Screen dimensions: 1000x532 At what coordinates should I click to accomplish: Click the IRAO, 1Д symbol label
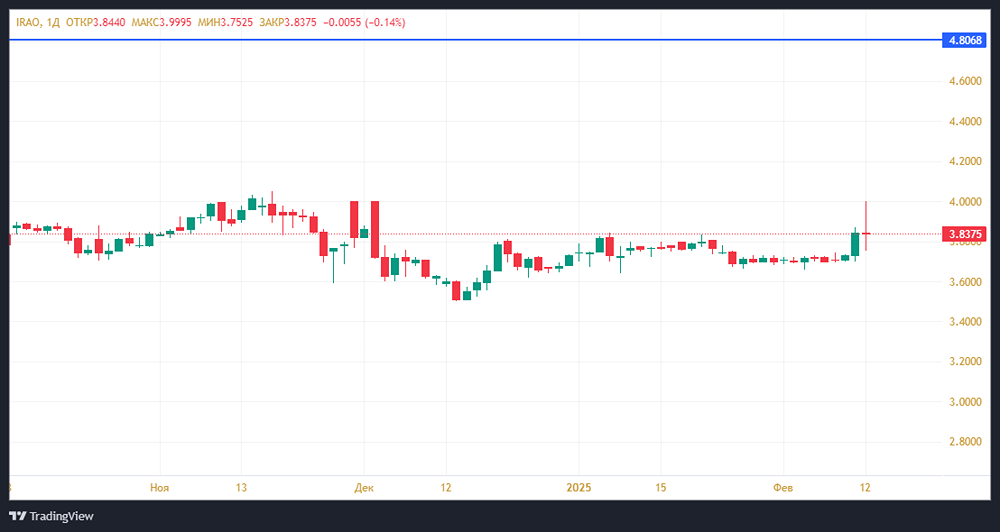coord(38,22)
